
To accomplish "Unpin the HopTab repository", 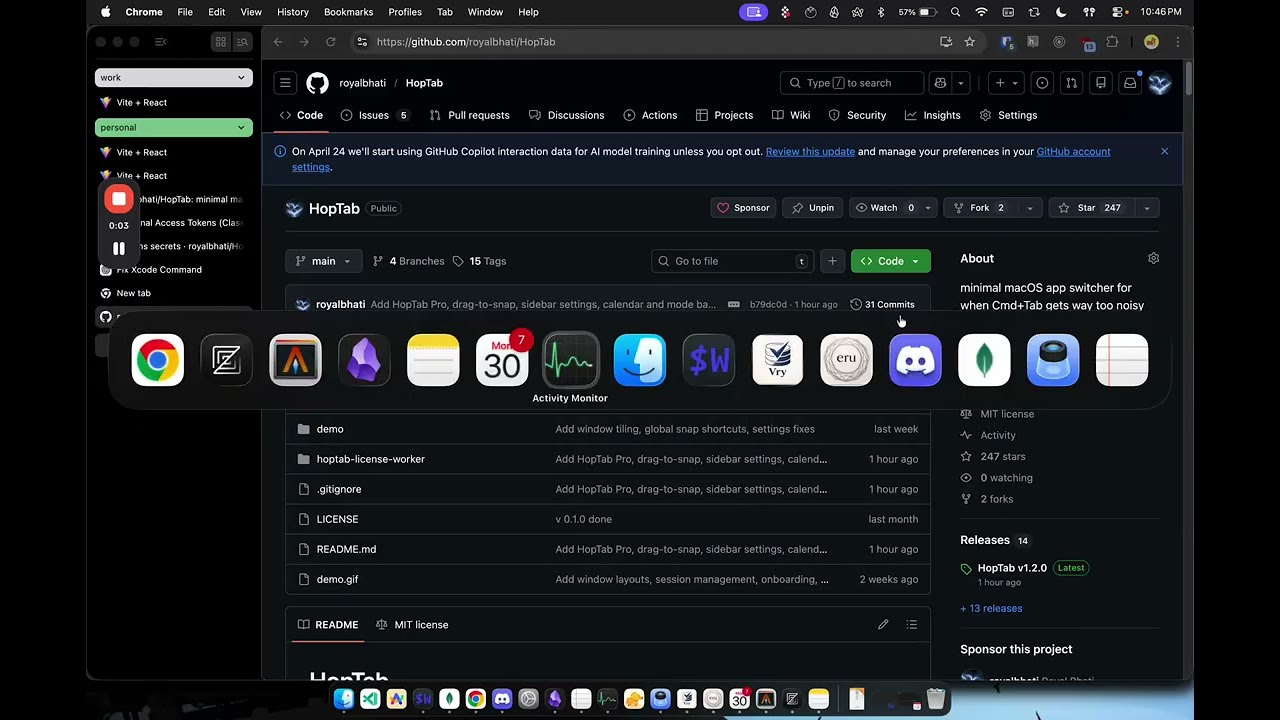I will [x=813, y=208].
